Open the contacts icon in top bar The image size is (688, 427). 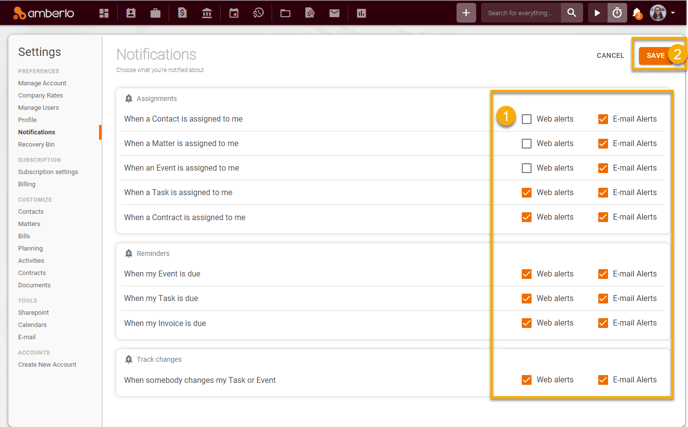click(131, 13)
